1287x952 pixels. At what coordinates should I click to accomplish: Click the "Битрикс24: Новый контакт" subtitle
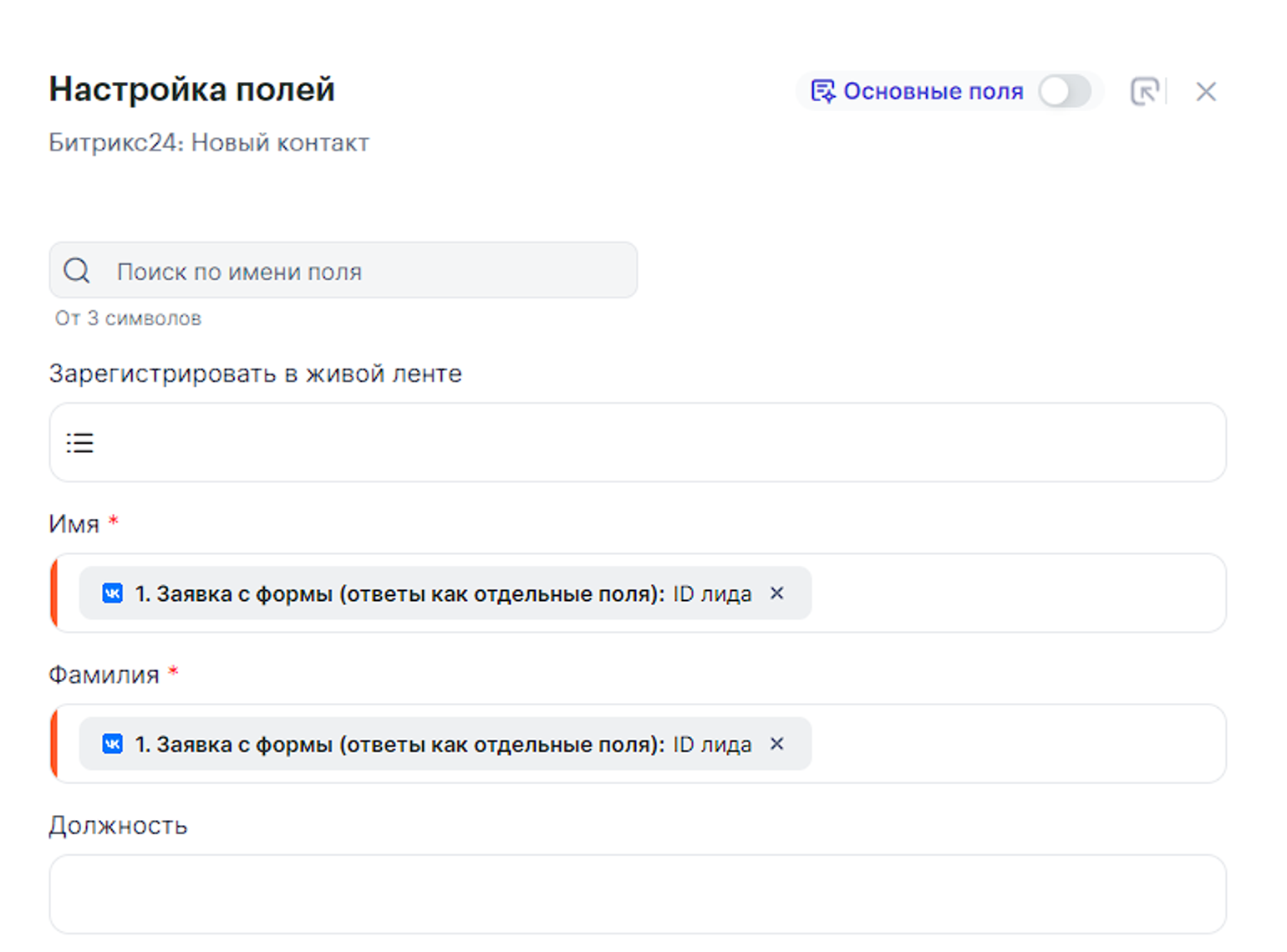pos(209,143)
